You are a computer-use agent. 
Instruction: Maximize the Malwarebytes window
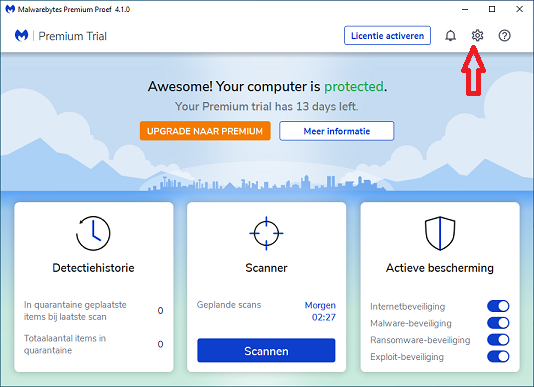coord(492,9)
